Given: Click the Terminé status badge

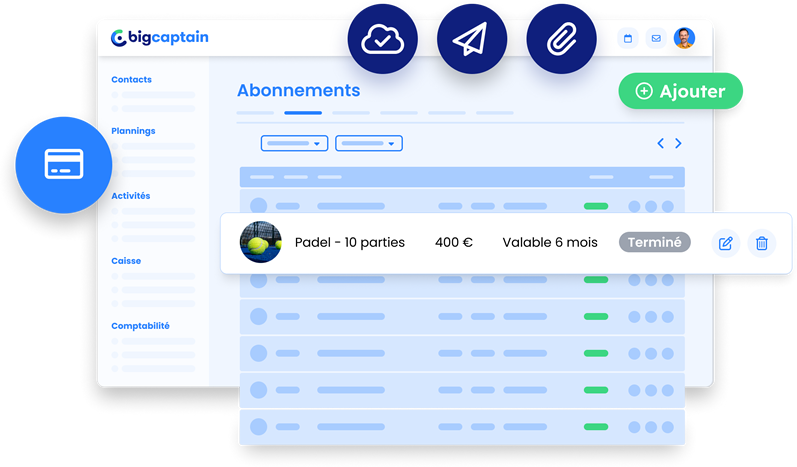Looking at the screenshot, I should (x=655, y=242).
